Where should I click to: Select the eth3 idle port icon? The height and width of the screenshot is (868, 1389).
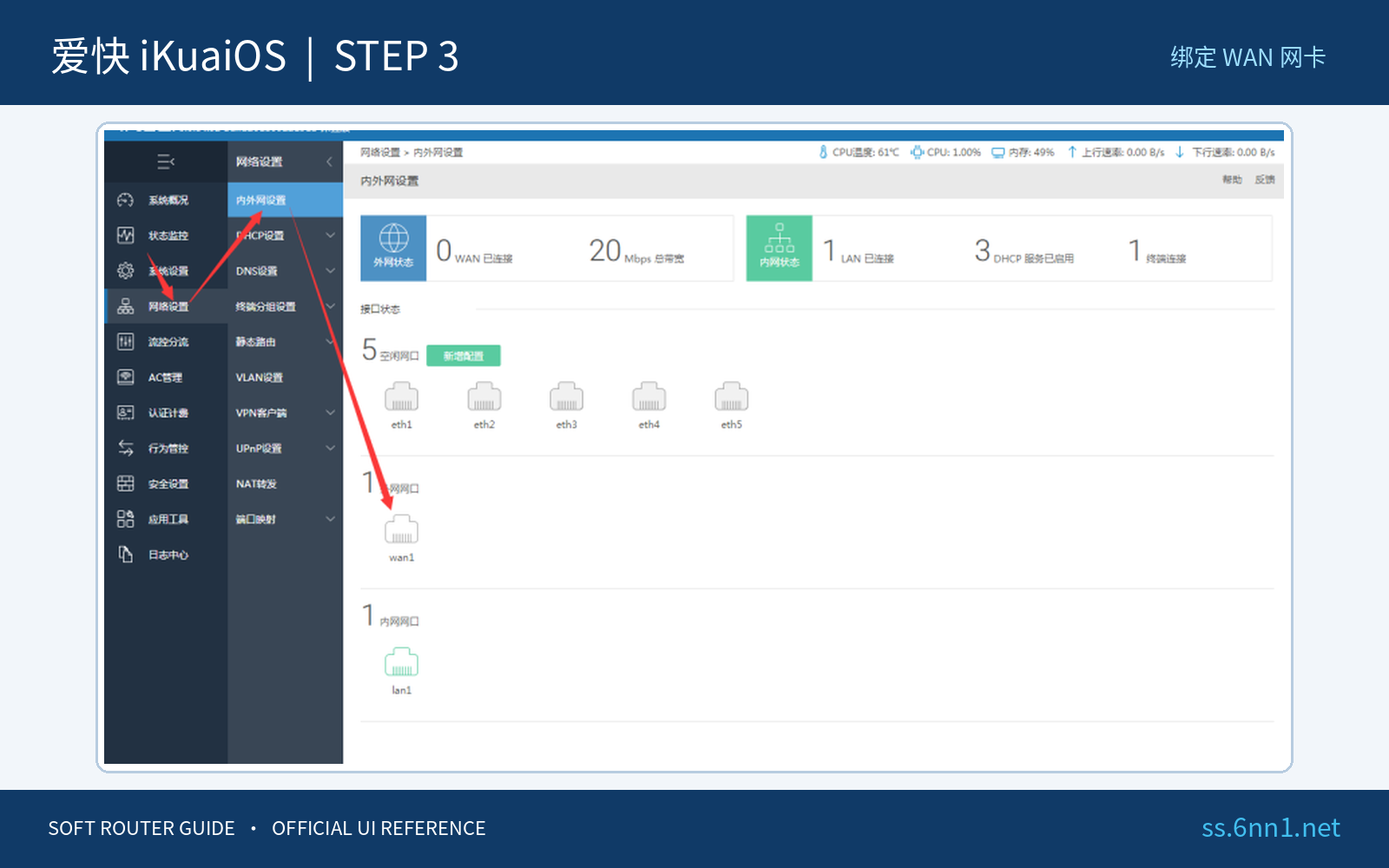point(567,397)
